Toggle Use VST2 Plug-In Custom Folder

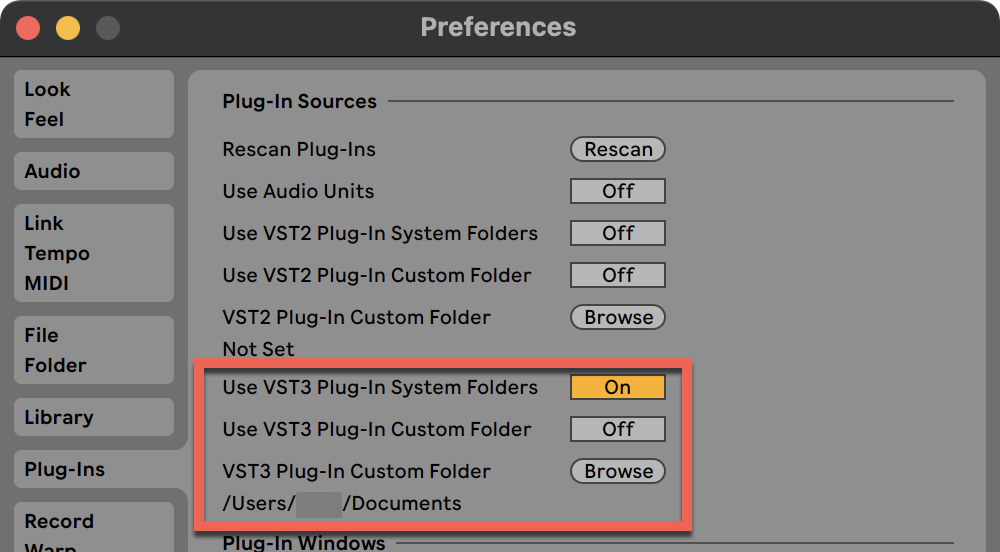pos(617,275)
